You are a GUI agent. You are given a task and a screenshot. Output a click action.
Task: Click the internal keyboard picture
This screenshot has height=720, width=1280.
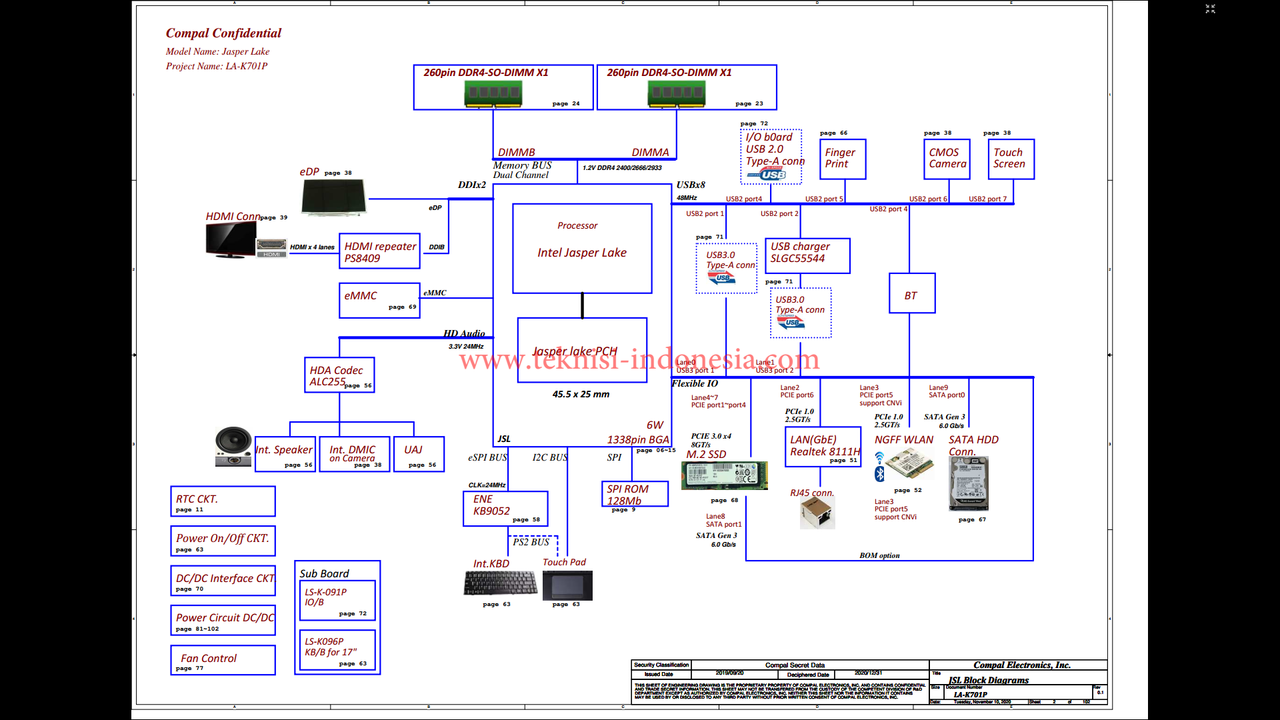(x=500, y=583)
